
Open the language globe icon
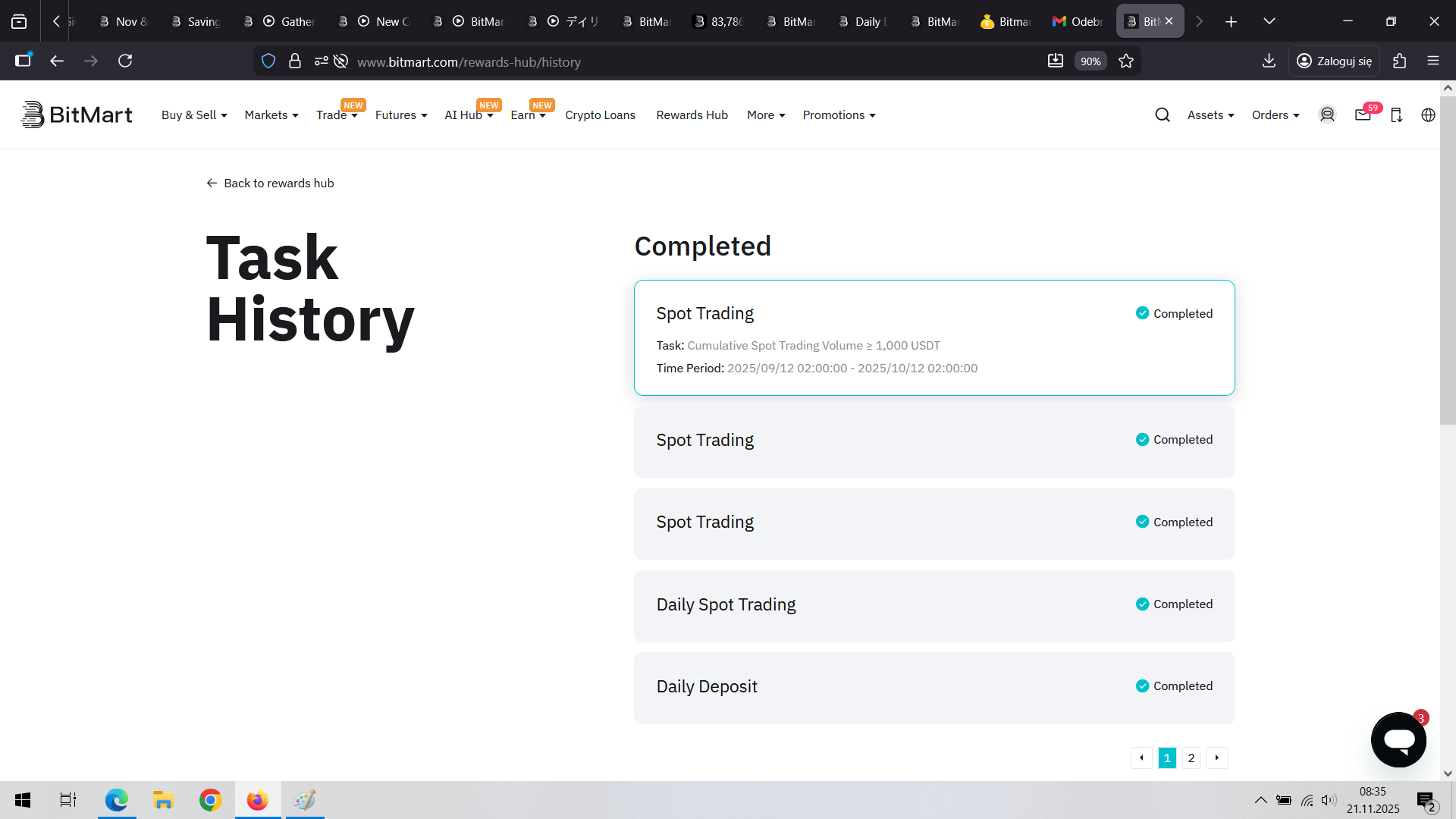pyautogui.click(x=1428, y=115)
